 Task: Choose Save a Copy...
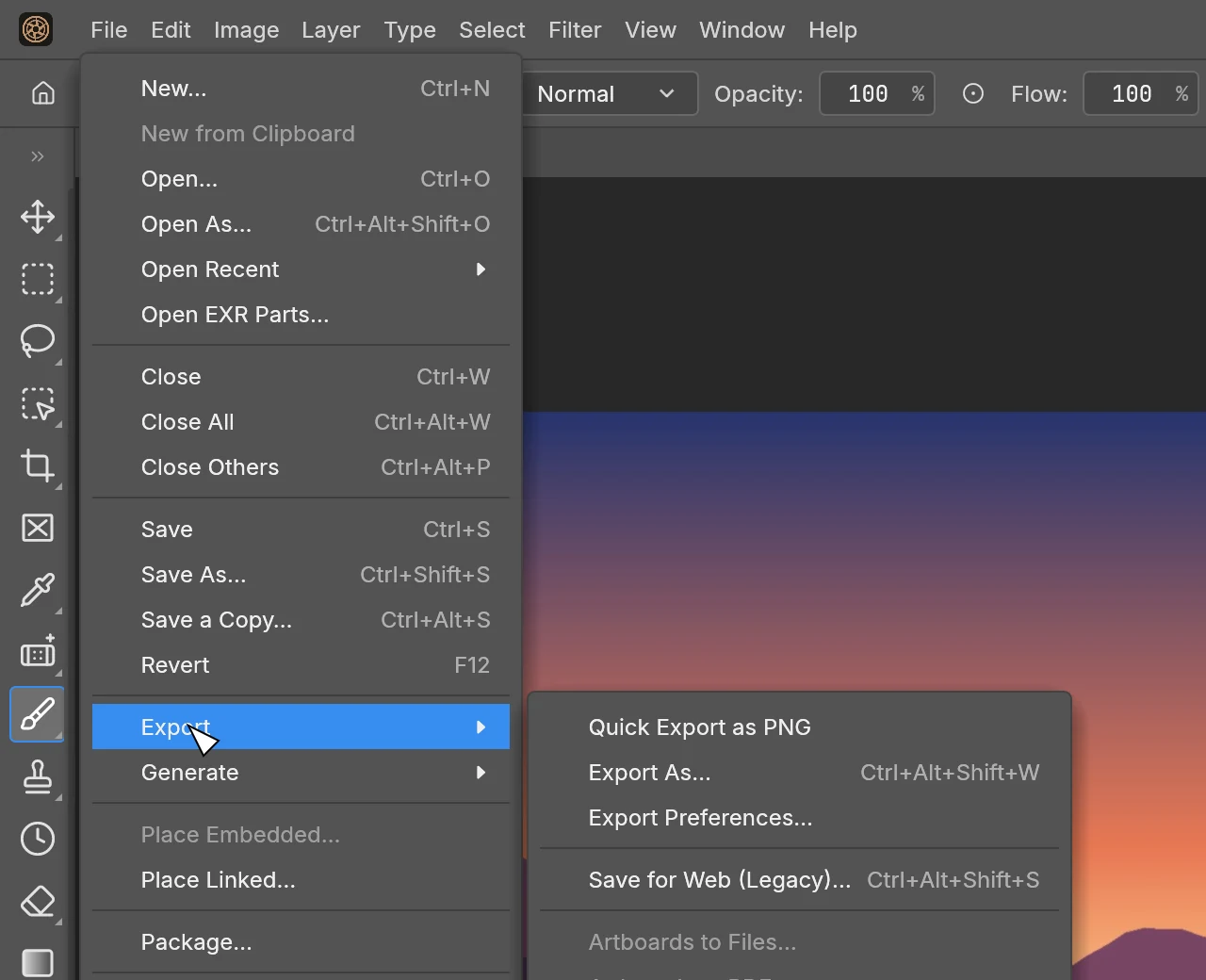coord(301,620)
